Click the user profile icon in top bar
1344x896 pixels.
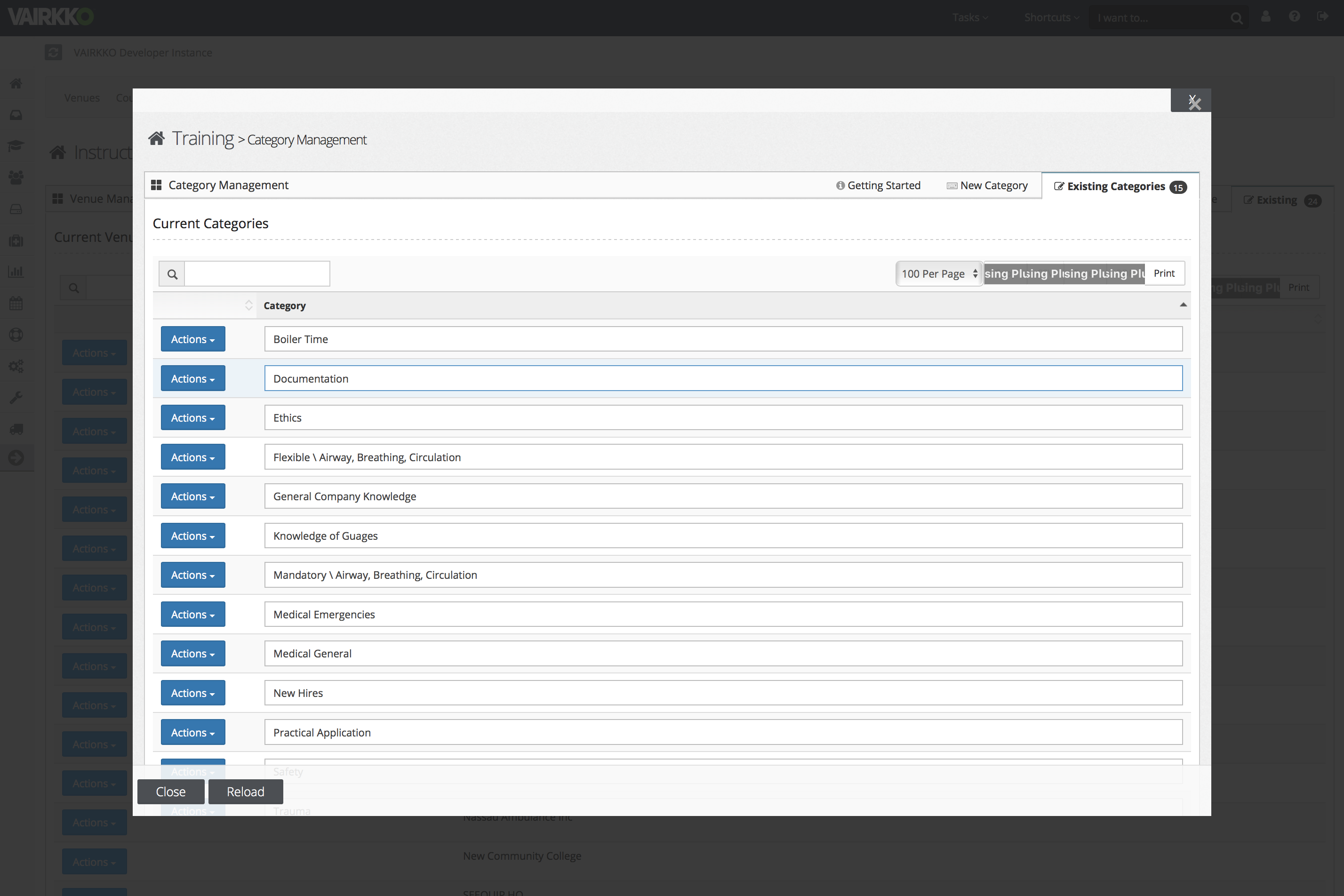(1266, 17)
